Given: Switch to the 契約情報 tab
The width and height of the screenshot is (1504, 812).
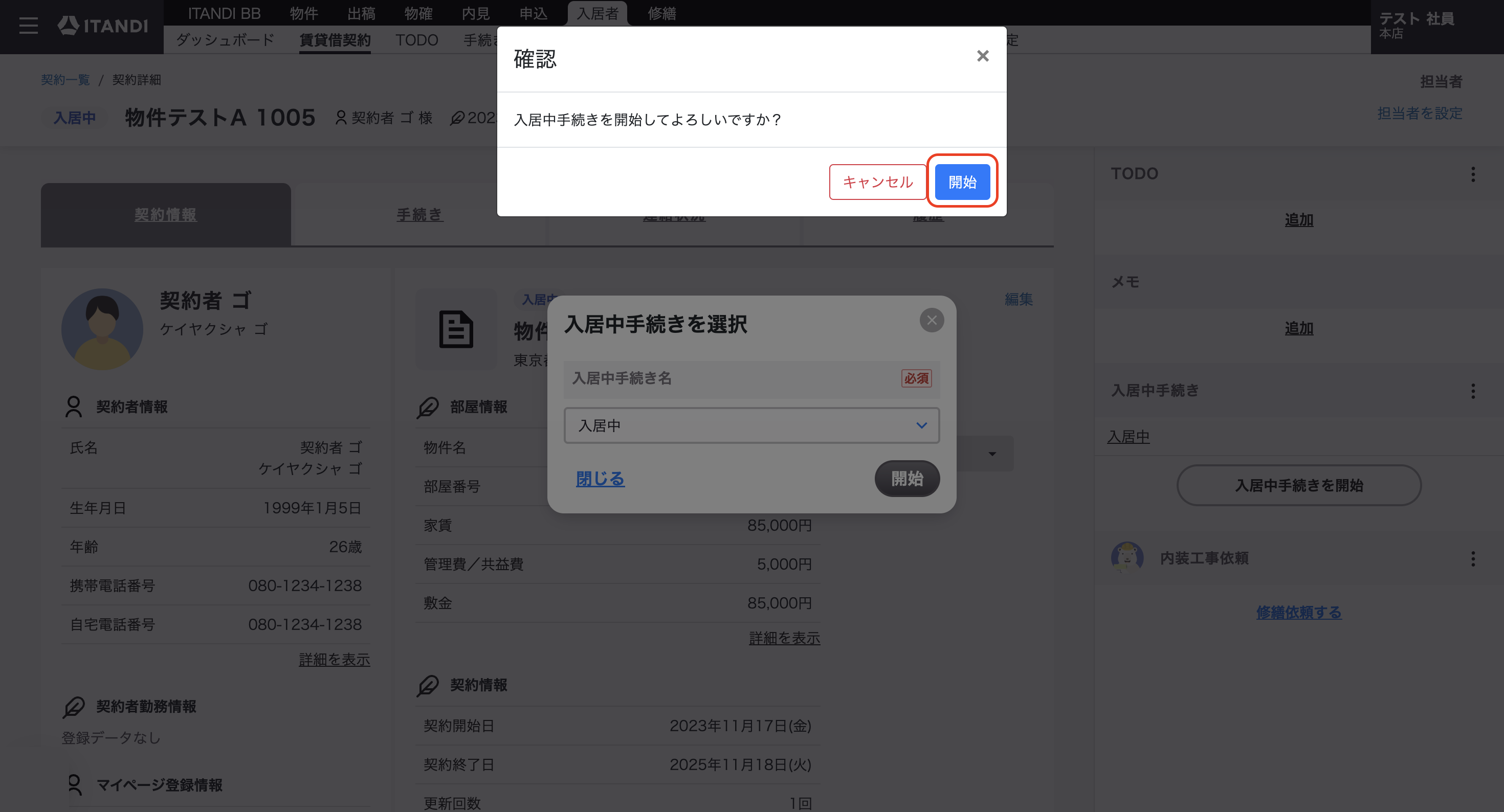Looking at the screenshot, I should click(166, 214).
